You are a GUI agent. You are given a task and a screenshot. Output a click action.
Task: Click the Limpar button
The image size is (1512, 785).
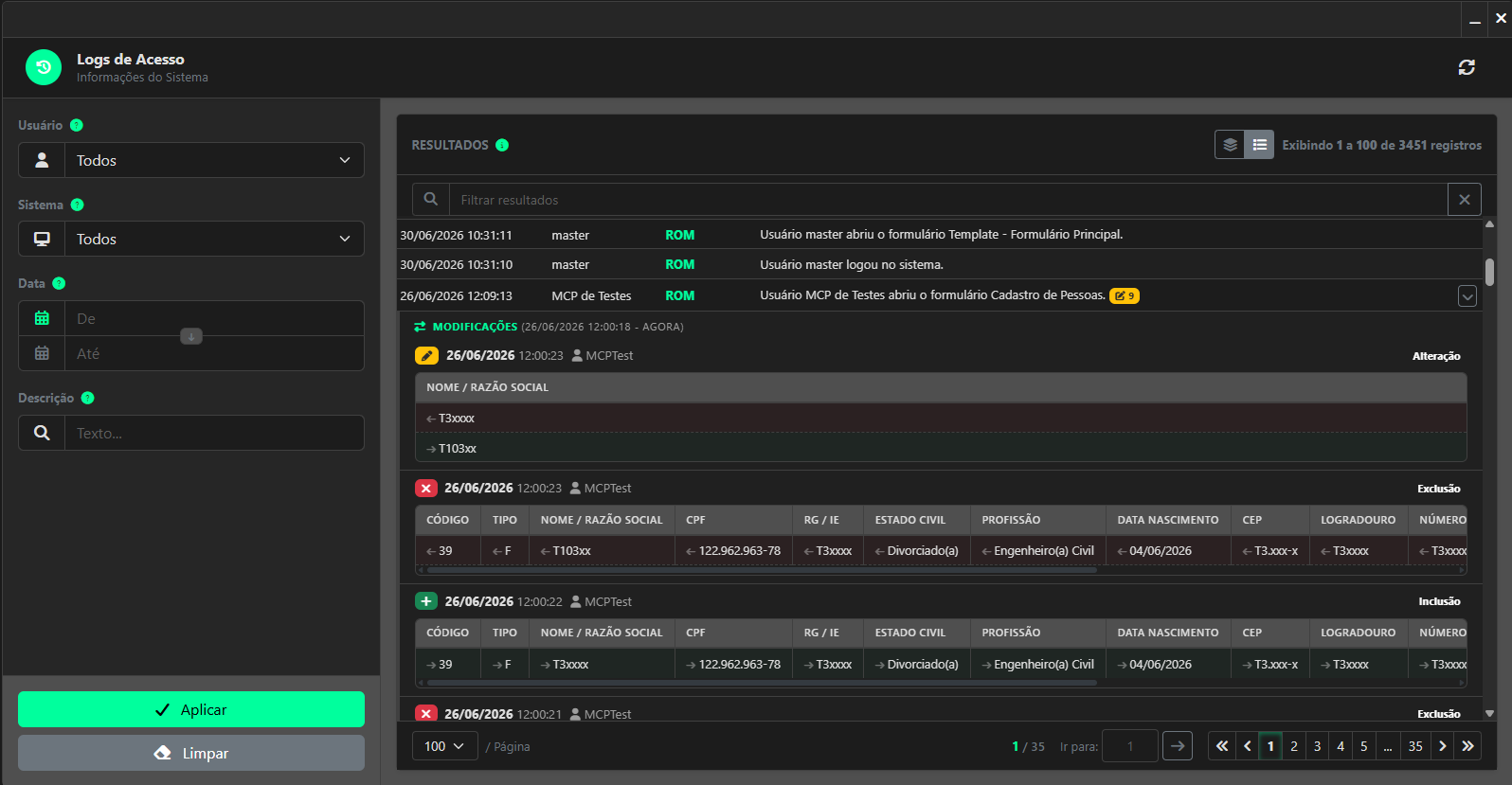pyautogui.click(x=191, y=753)
